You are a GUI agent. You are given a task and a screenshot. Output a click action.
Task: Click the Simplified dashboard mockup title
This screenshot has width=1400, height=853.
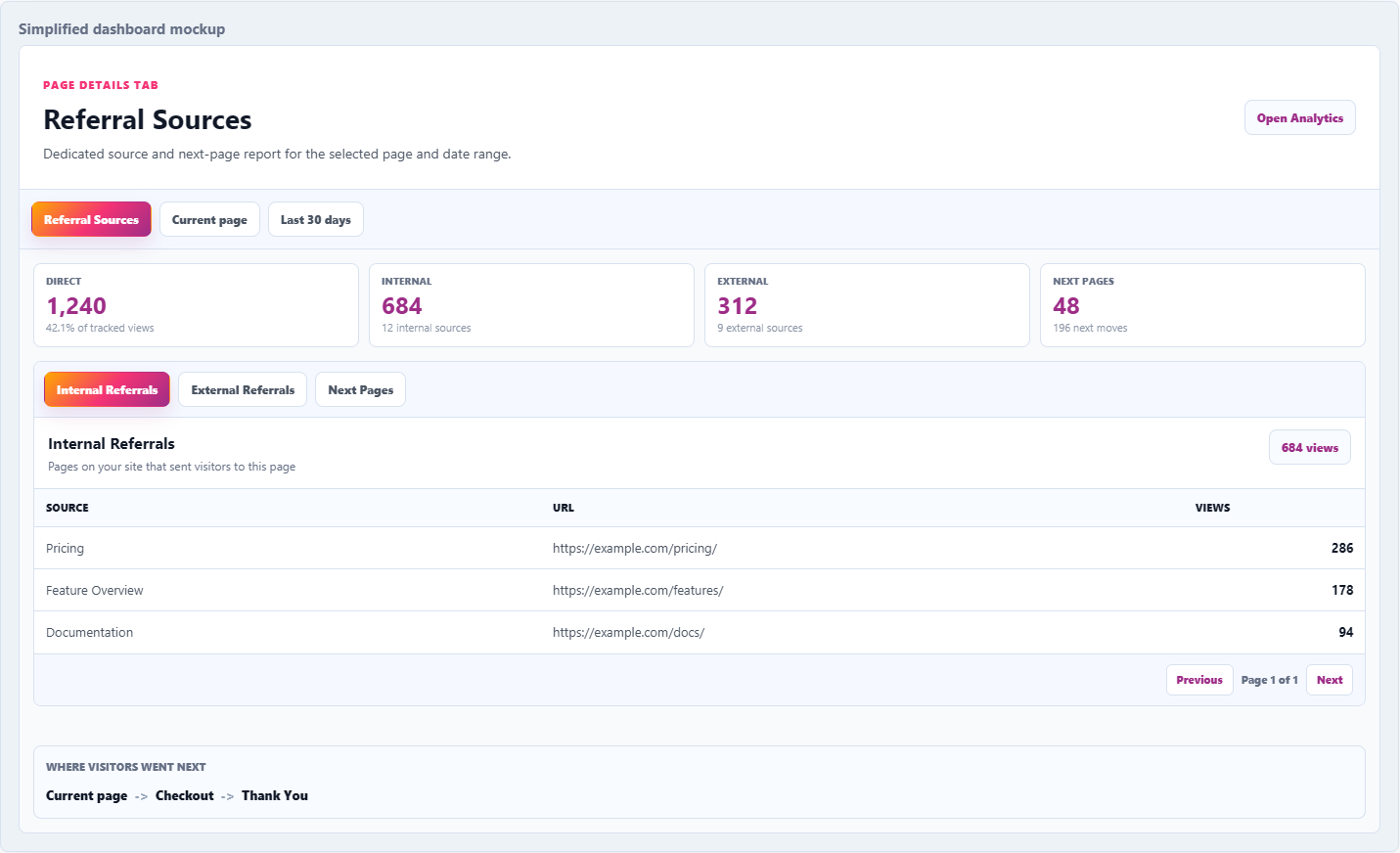coord(121,29)
